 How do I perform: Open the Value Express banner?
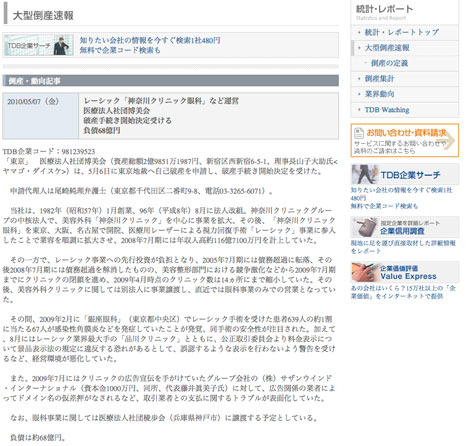point(405,272)
